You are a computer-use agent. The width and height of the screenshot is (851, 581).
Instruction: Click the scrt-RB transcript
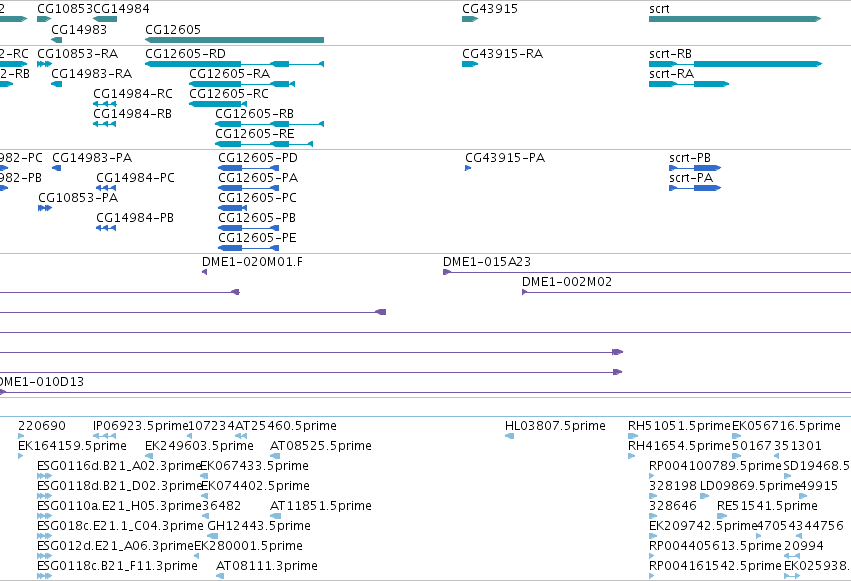point(735,64)
